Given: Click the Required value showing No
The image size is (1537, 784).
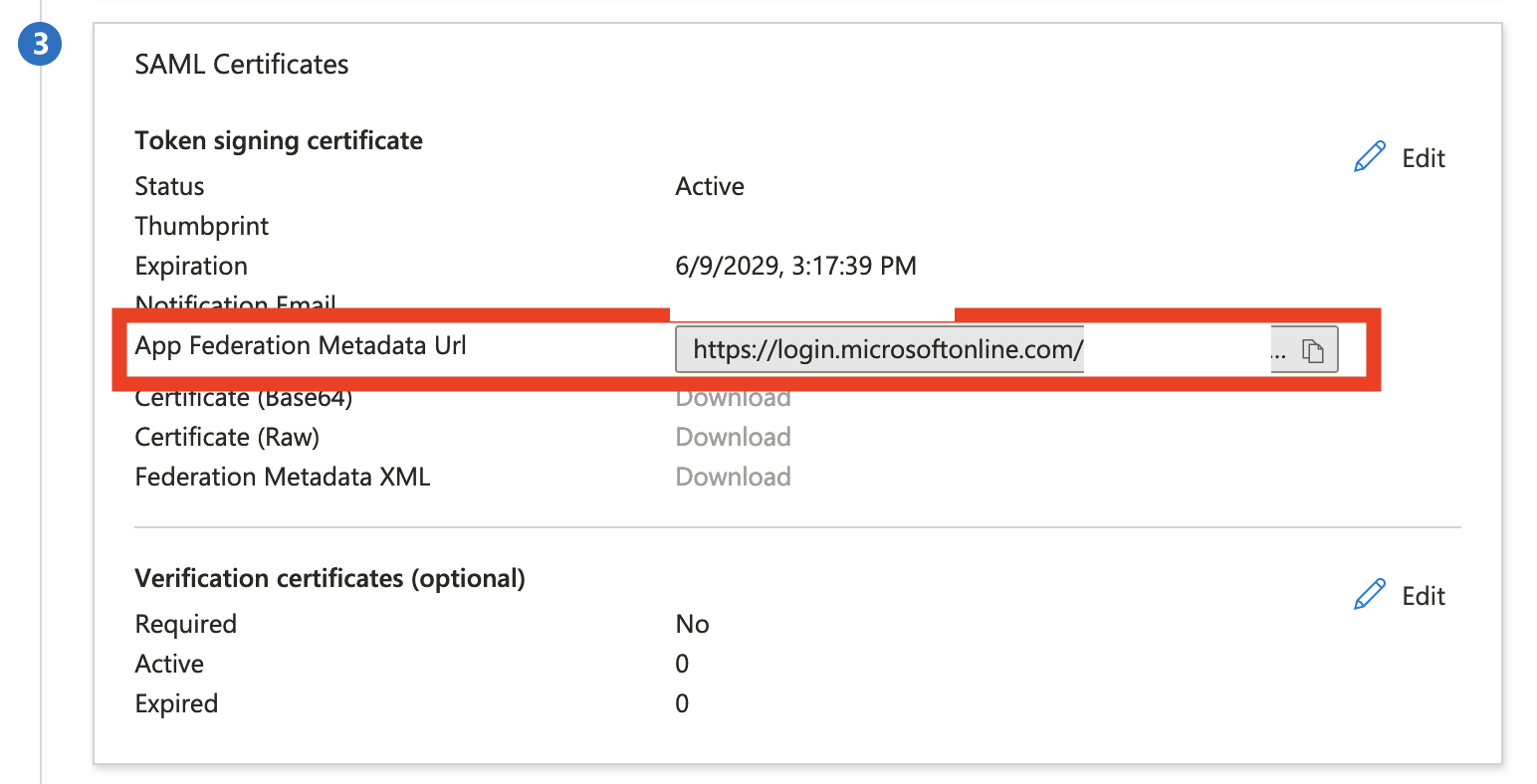Looking at the screenshot, I should click(692, 623).
